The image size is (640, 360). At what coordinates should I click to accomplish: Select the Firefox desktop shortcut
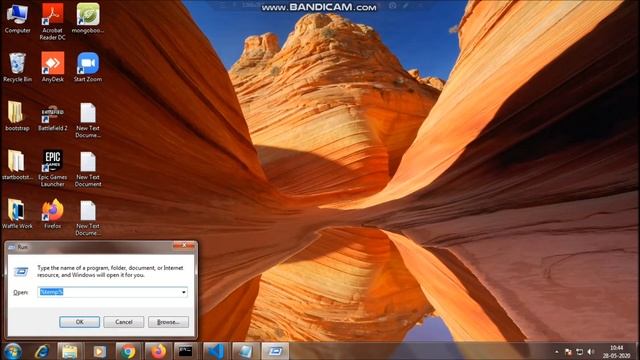pos(53,214)
